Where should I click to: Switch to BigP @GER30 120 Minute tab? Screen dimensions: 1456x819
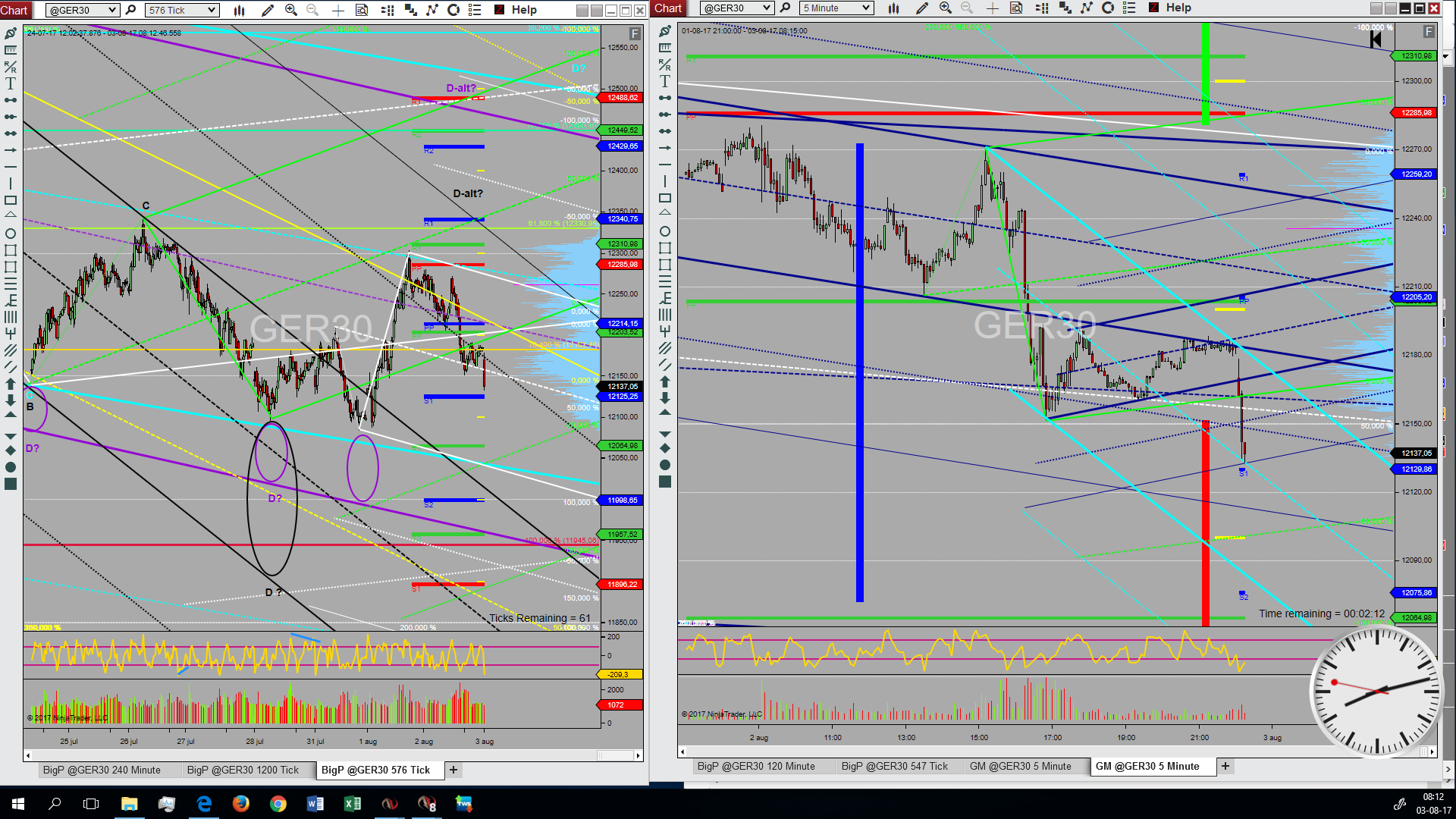tap(756, 767)
